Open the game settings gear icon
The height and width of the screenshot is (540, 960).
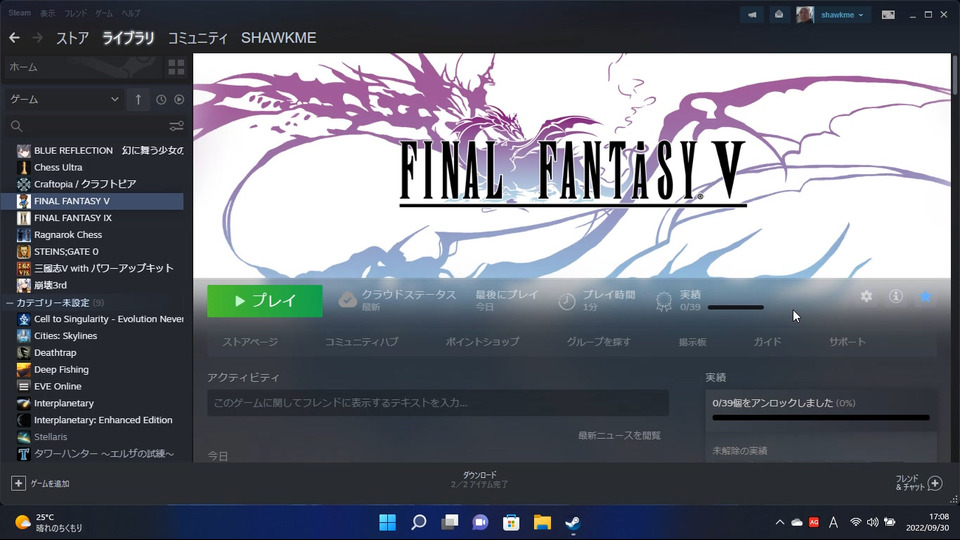(x=866, y=296)
